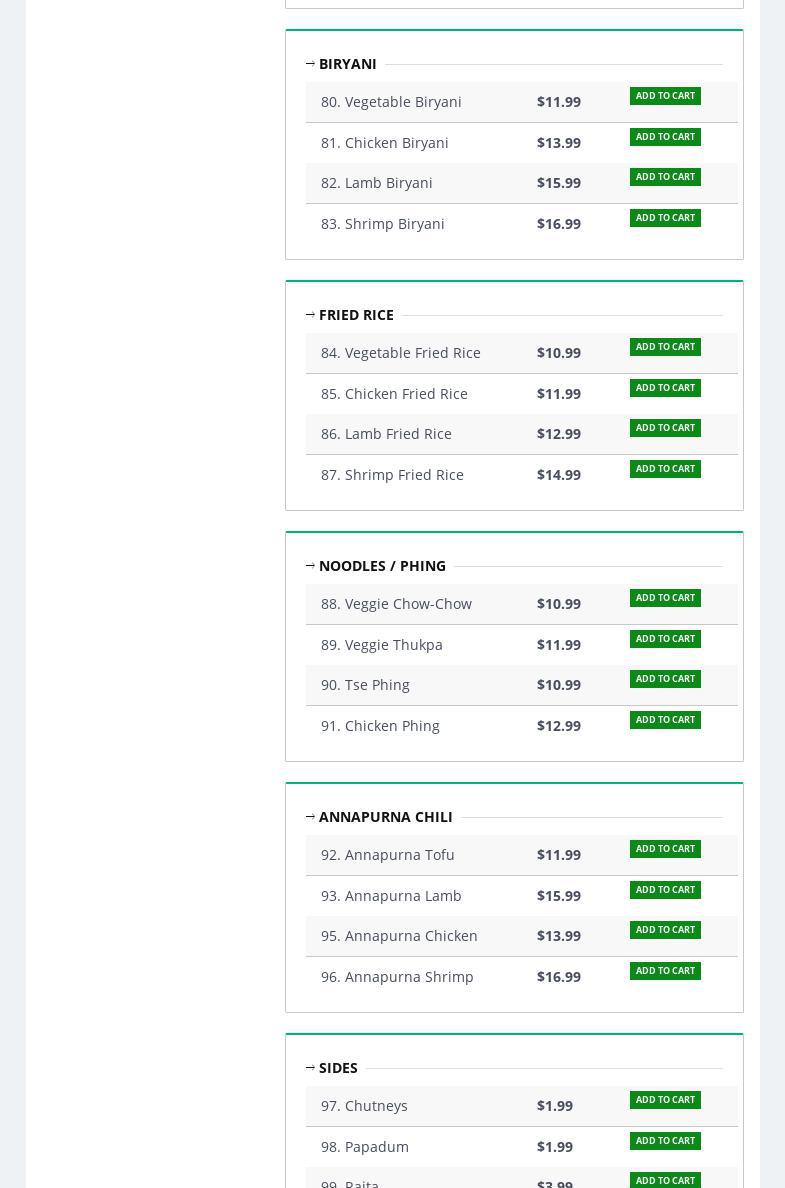Add Tse Phing to cart
The width and height of the screenshot is (785, 1188).
(665, 679)
